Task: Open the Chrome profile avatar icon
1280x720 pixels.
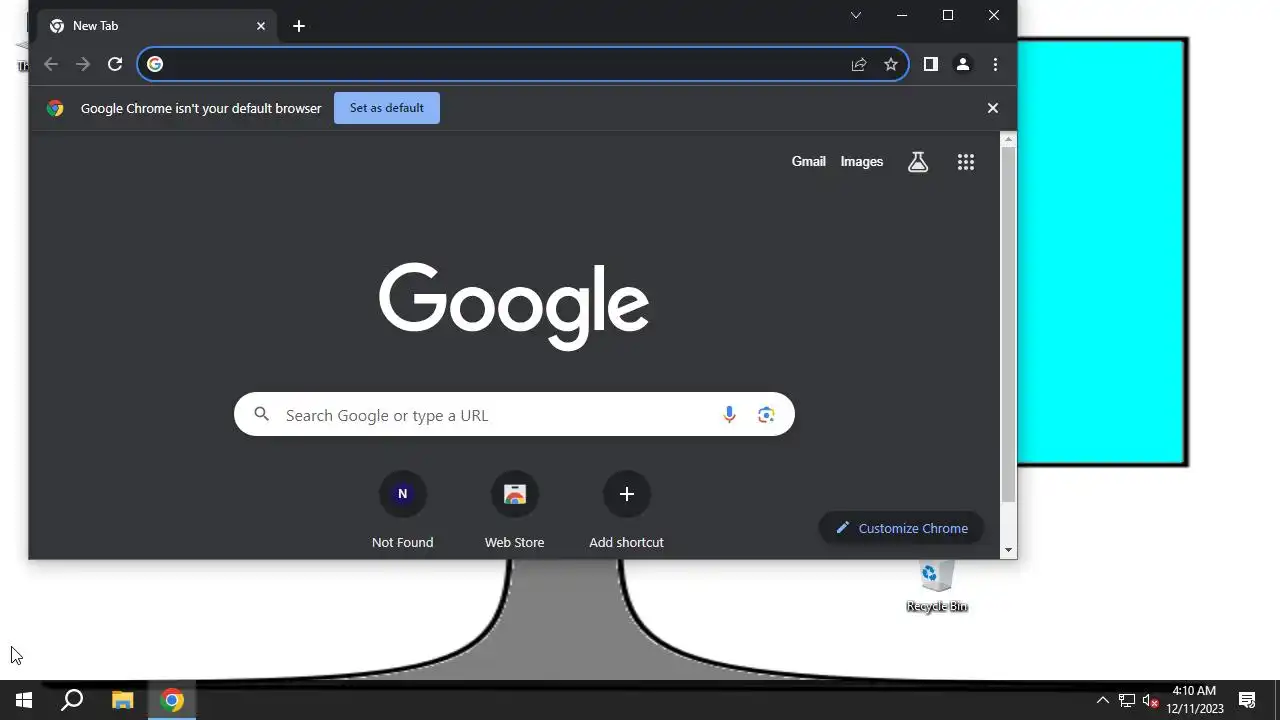Action: tap(963, 64)
